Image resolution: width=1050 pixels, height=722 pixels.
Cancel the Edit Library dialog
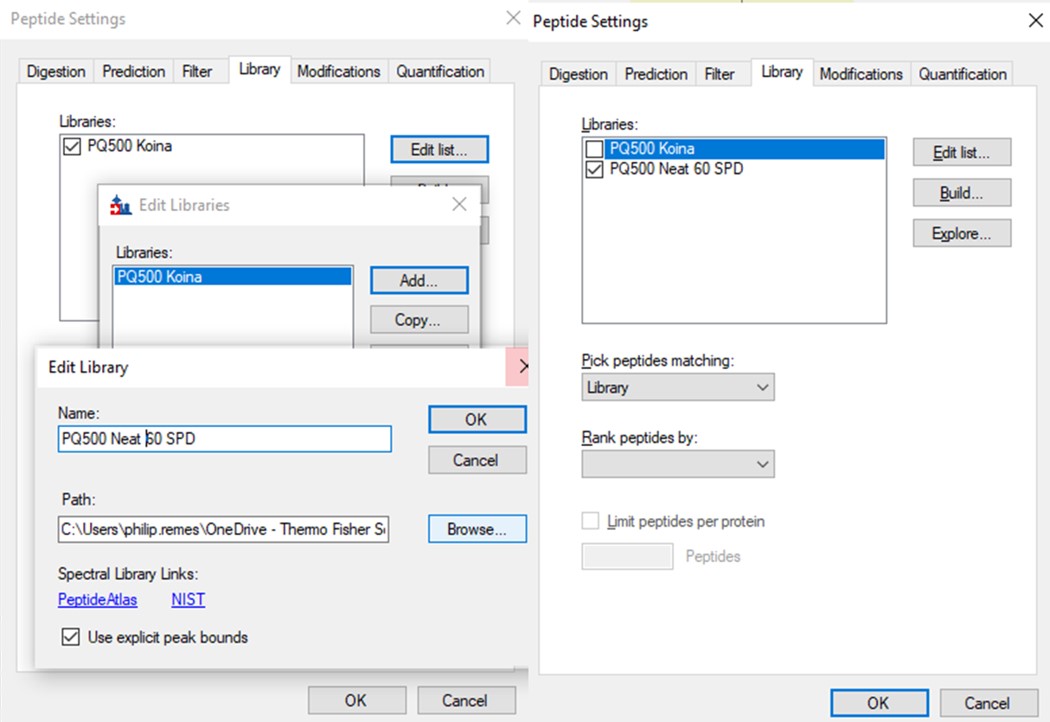(477, 460)
